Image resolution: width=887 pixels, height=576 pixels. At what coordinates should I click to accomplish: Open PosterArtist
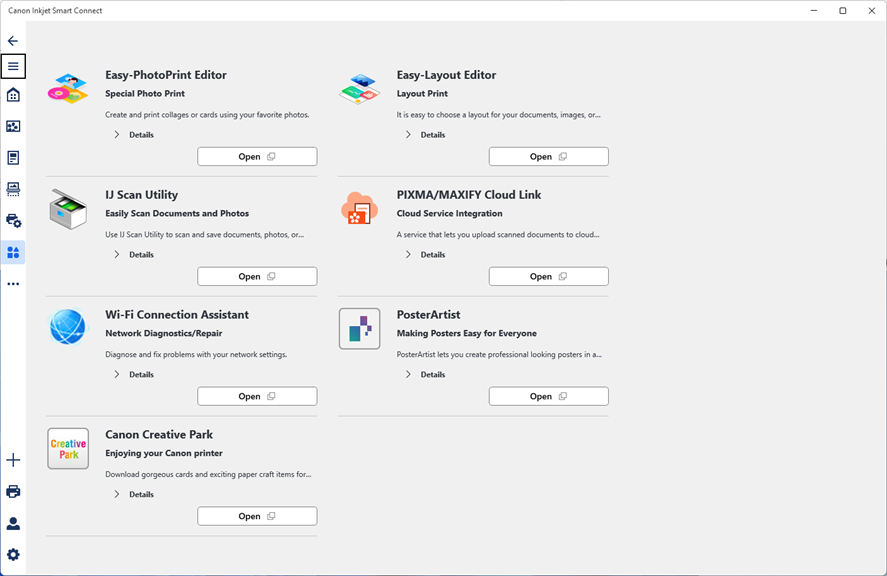549,397
